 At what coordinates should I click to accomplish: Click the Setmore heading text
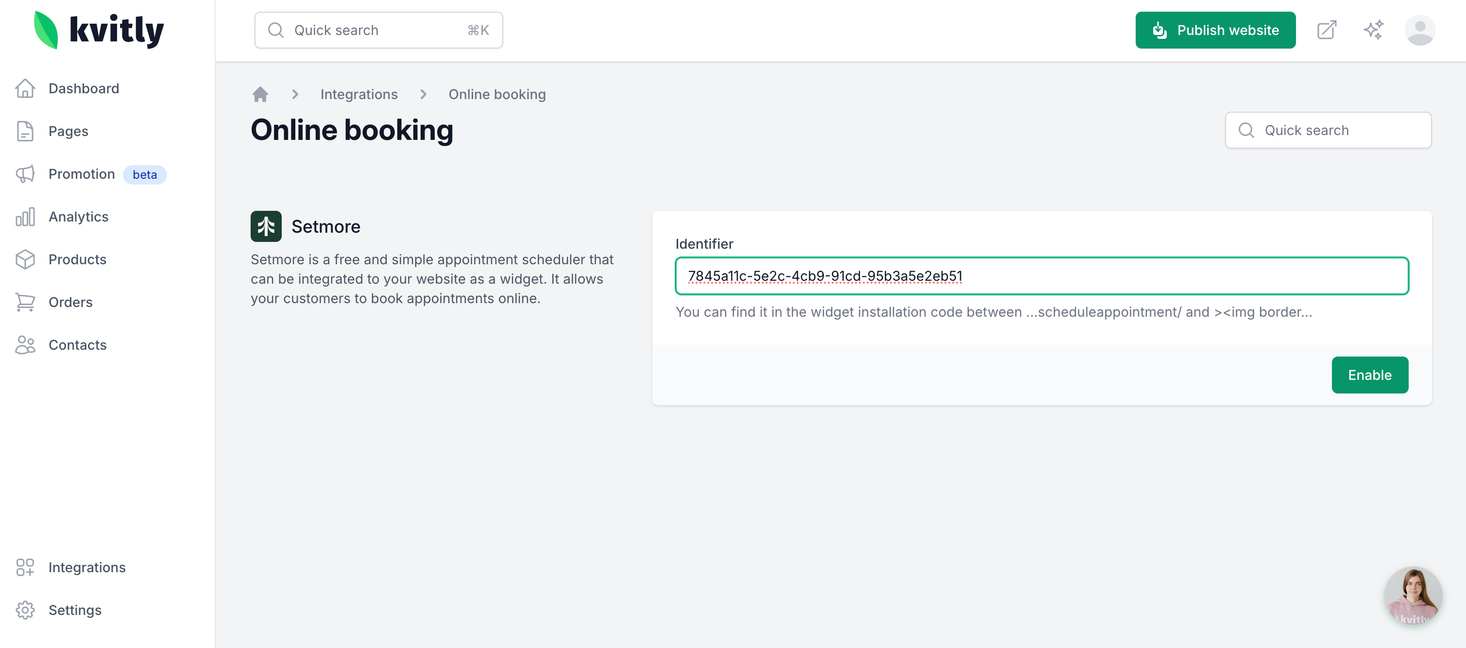click(326, 227)
